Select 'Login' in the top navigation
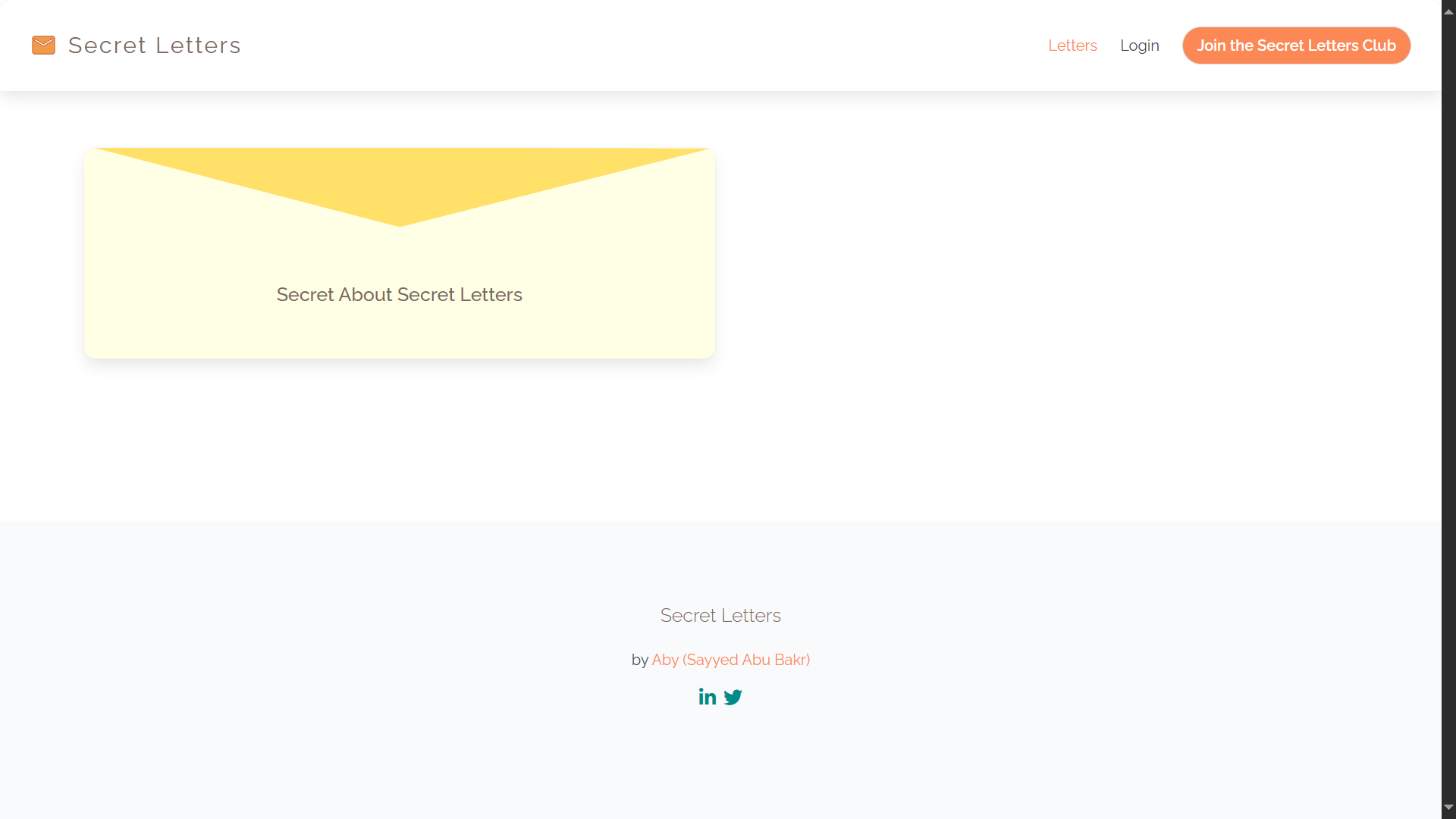This screenshot has height=819, width=1456. coord(1140,45)
